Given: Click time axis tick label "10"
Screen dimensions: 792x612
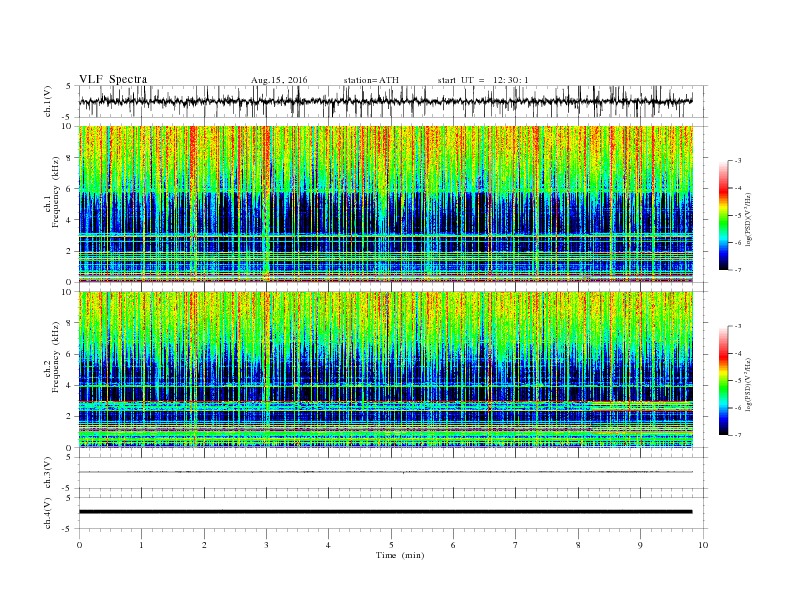Looking at the screenshot, I should (703, 545).
